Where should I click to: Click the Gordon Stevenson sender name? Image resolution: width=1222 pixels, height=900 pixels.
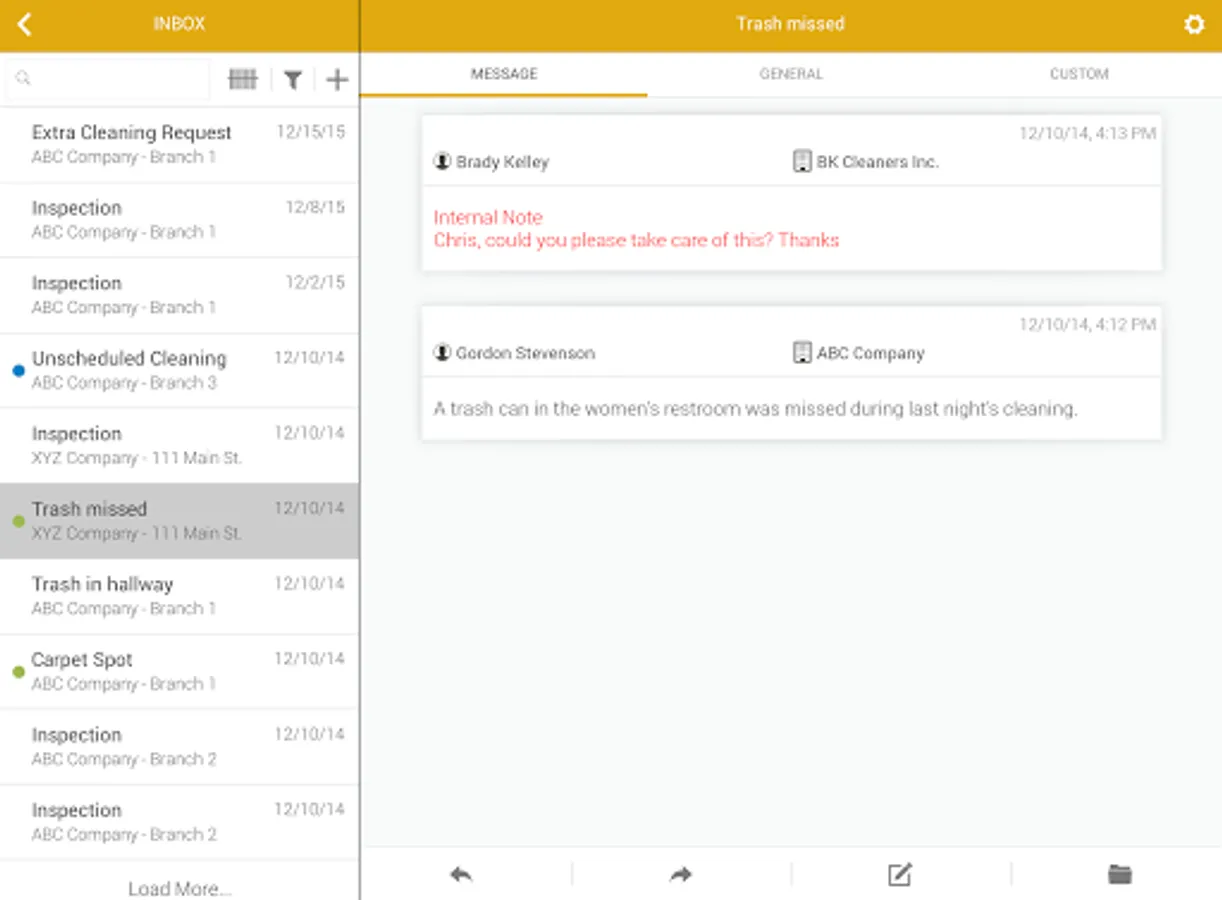click(x=525, y=353)
